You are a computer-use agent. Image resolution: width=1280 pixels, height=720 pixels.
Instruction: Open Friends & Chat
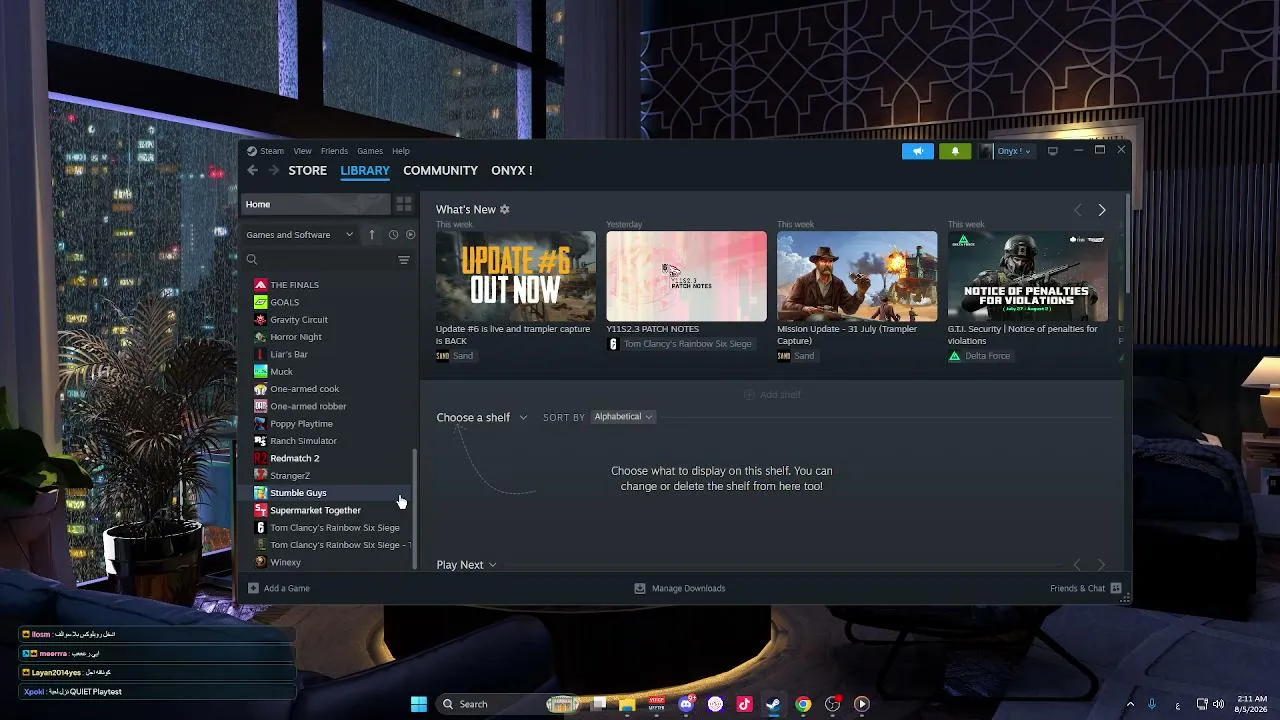(1086, 588)
